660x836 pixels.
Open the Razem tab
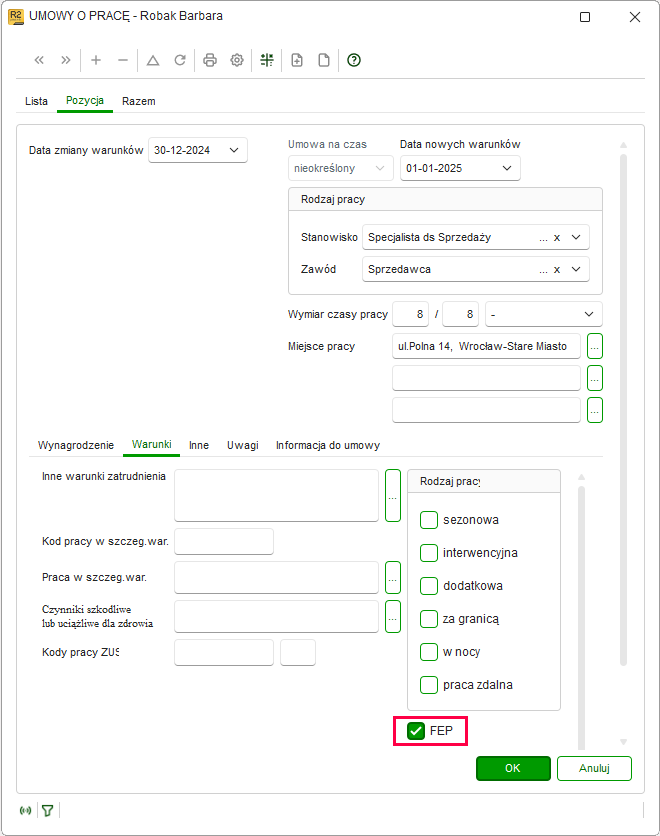(139, 101)
